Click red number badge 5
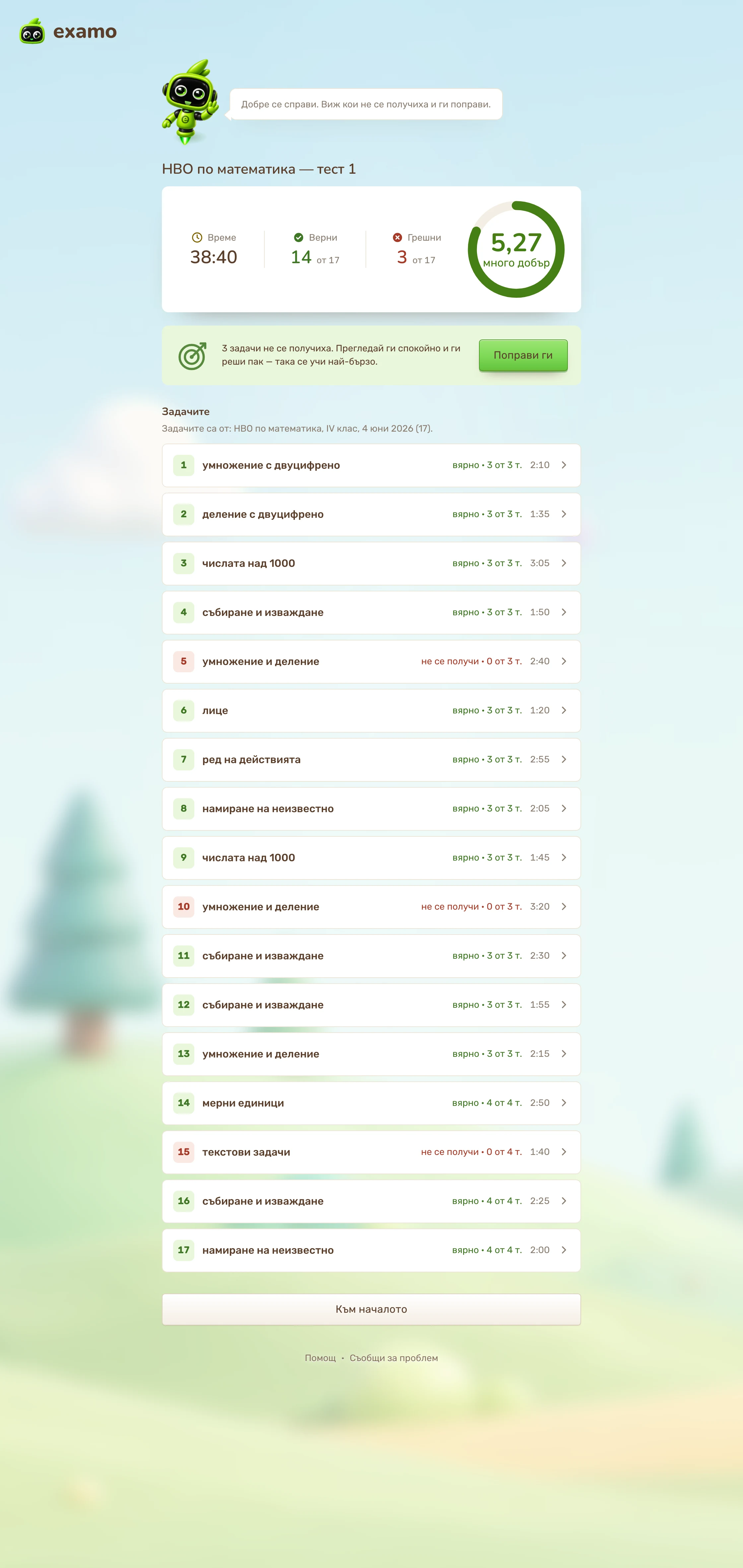Image resolution: width=743 pixels, height=1568 pixels. point(183,662)
